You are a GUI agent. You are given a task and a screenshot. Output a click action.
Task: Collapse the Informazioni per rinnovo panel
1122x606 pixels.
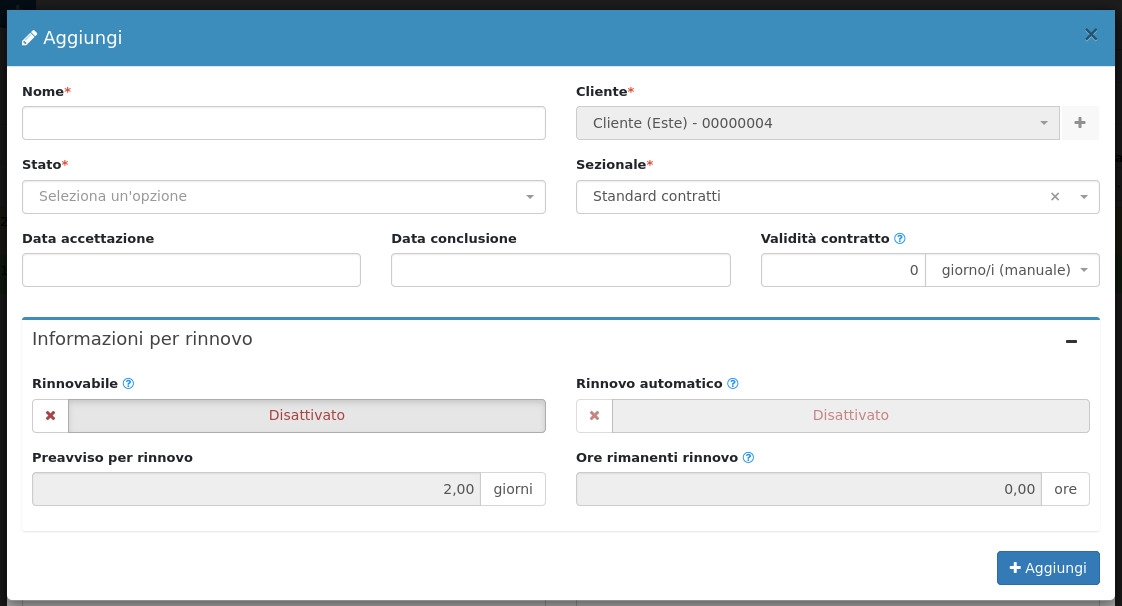point(1071,341)
